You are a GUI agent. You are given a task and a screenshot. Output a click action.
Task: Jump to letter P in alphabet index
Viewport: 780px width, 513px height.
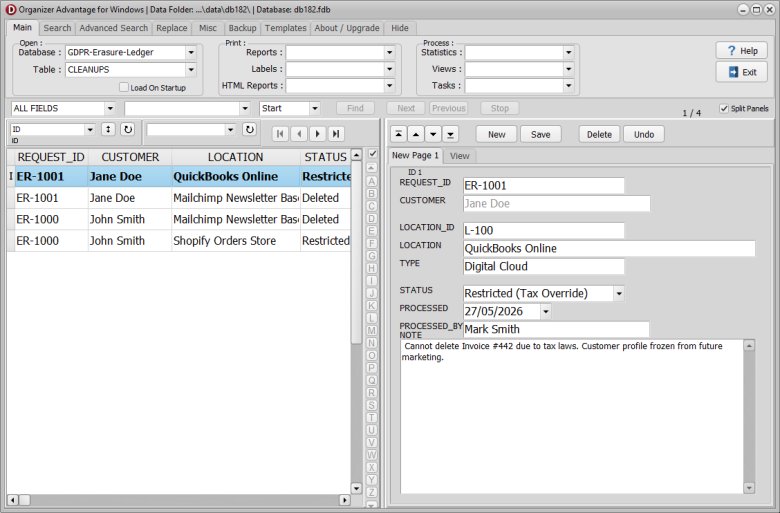(x=372, y=368)
